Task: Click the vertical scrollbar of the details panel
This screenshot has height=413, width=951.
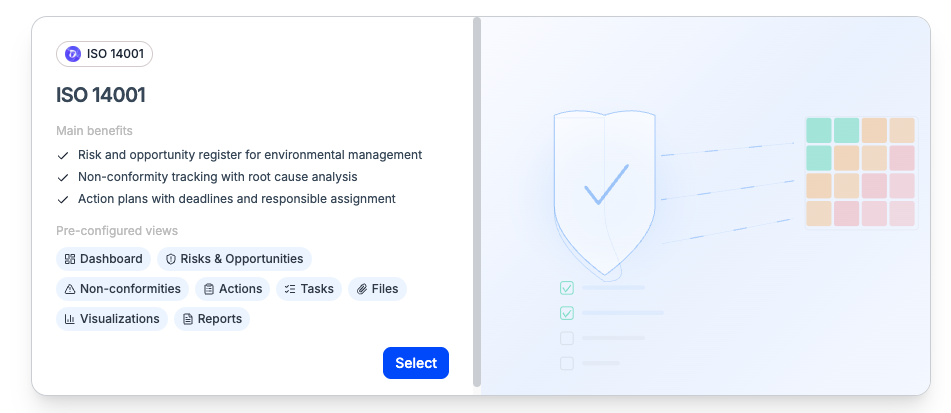Action: (x=477, y=202)
